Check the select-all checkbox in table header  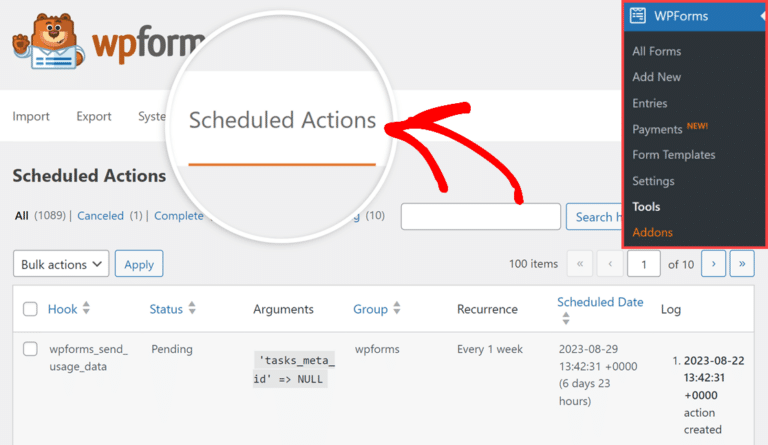pyautogui.click(x=30, y=309)
